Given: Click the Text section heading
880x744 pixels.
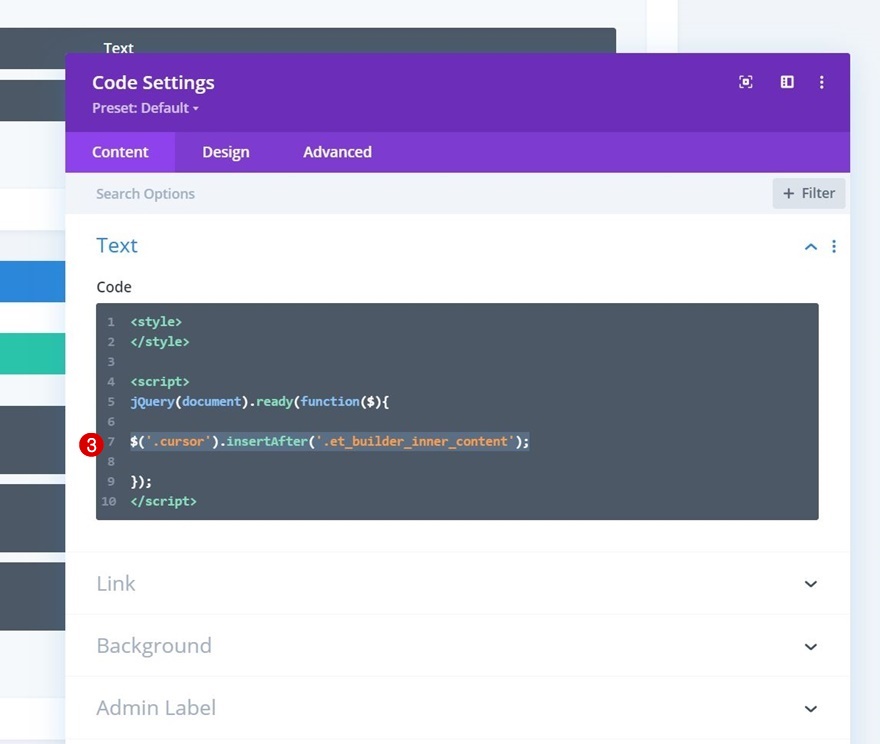Looking at the screenshot, I should 117,246.
